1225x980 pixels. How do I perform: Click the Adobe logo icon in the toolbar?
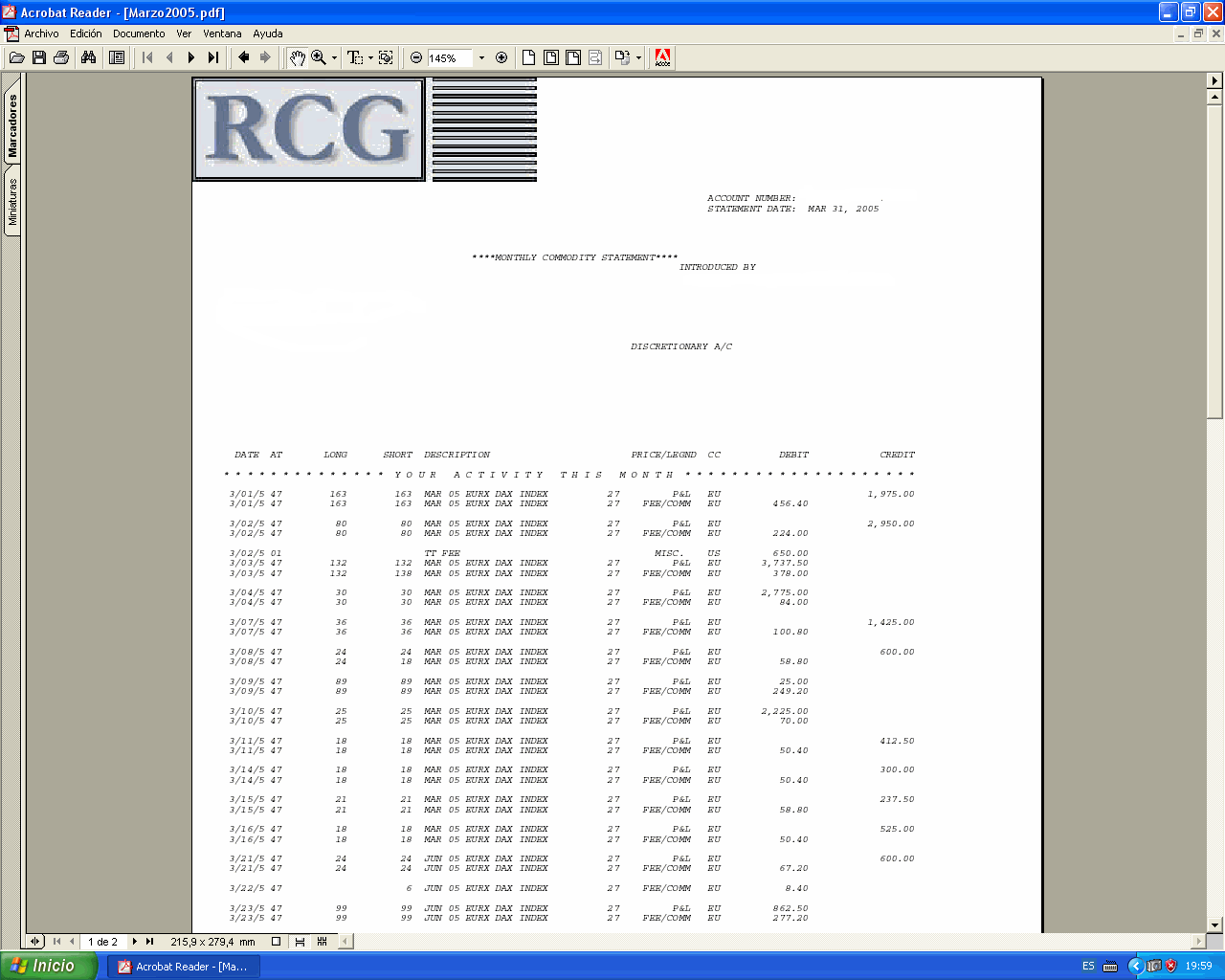tap(662, 57)
